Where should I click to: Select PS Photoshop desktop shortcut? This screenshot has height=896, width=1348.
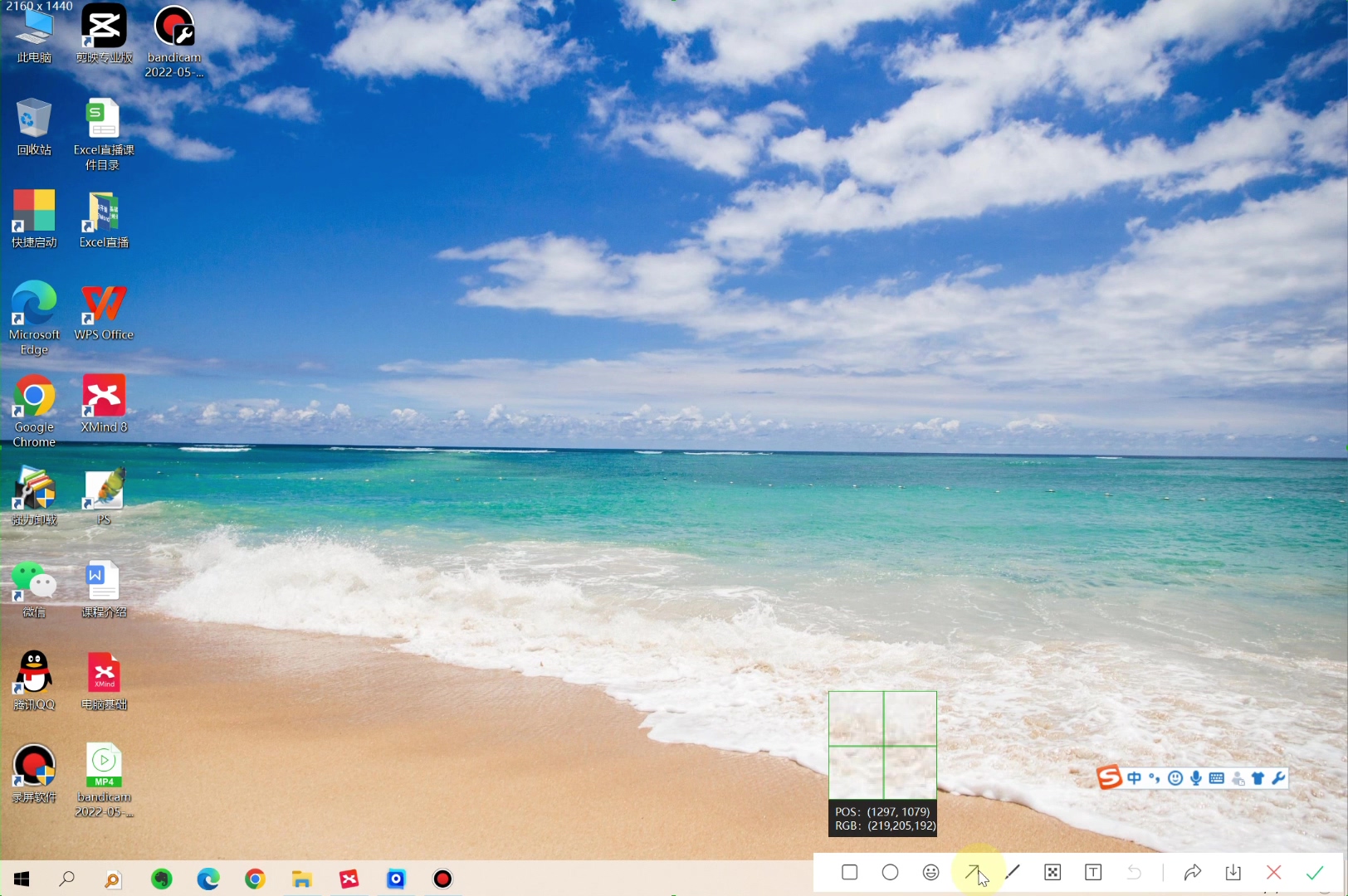click(x=104, y=496)
